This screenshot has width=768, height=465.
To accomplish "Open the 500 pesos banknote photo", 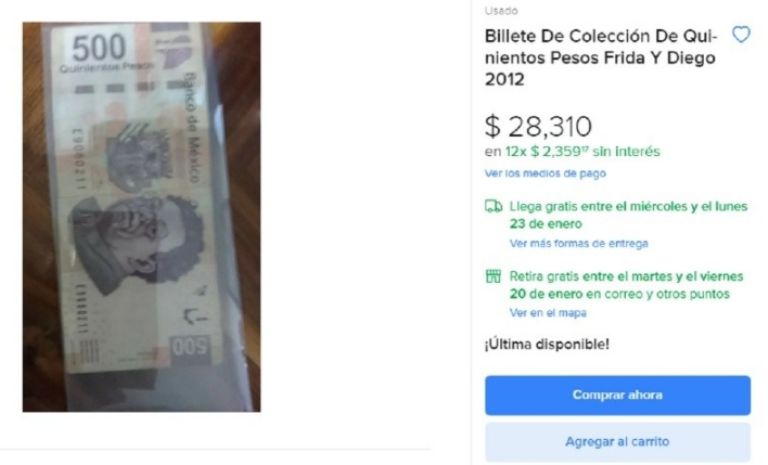I will coord(142,217).
